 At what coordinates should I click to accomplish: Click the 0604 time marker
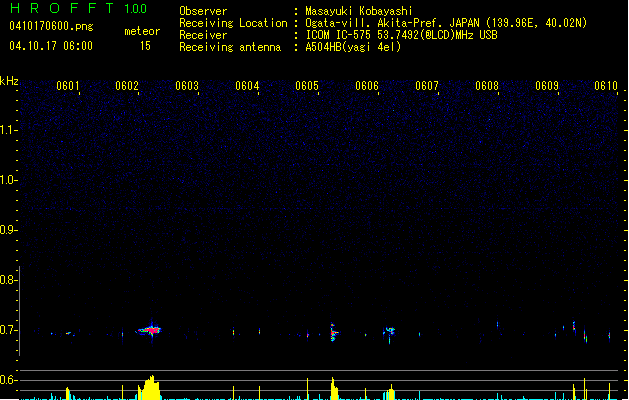(247, 86)
